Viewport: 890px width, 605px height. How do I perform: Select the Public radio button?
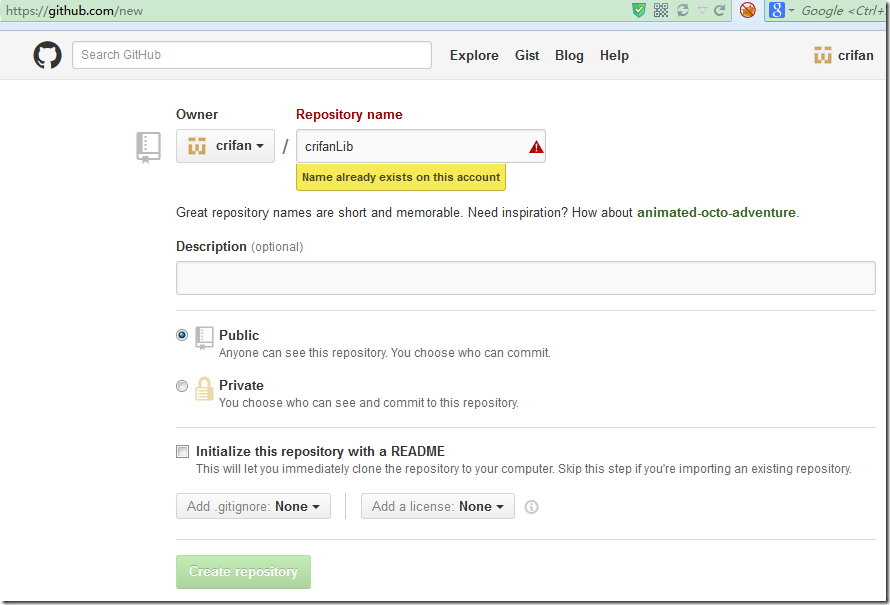coord(182,335)
